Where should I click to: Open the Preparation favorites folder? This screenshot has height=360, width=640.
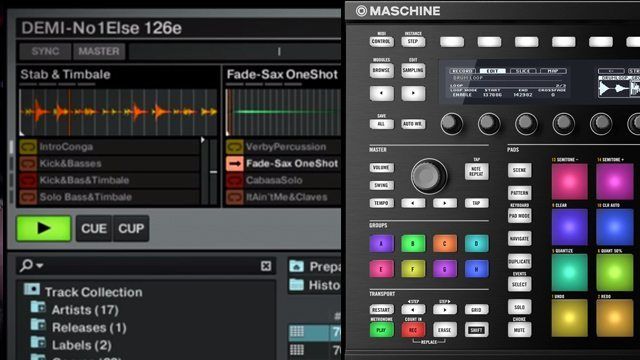click(315, 267)
